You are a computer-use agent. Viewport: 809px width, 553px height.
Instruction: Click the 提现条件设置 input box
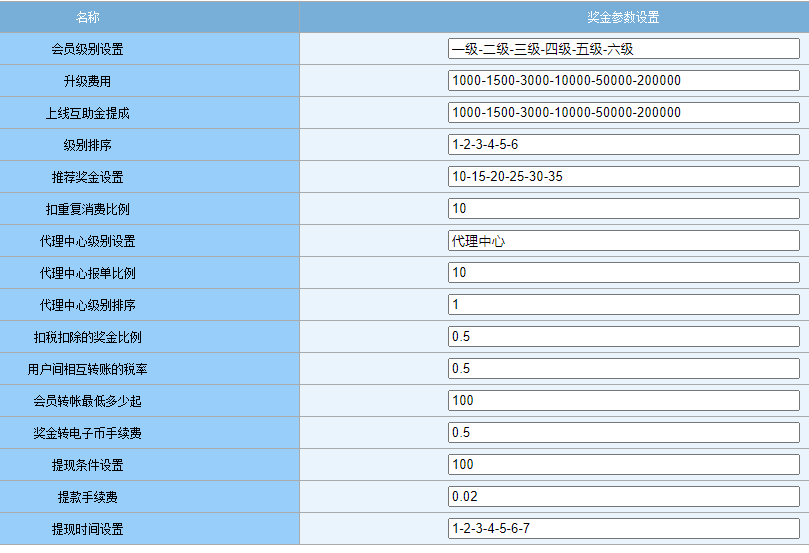tap(624, 465)
